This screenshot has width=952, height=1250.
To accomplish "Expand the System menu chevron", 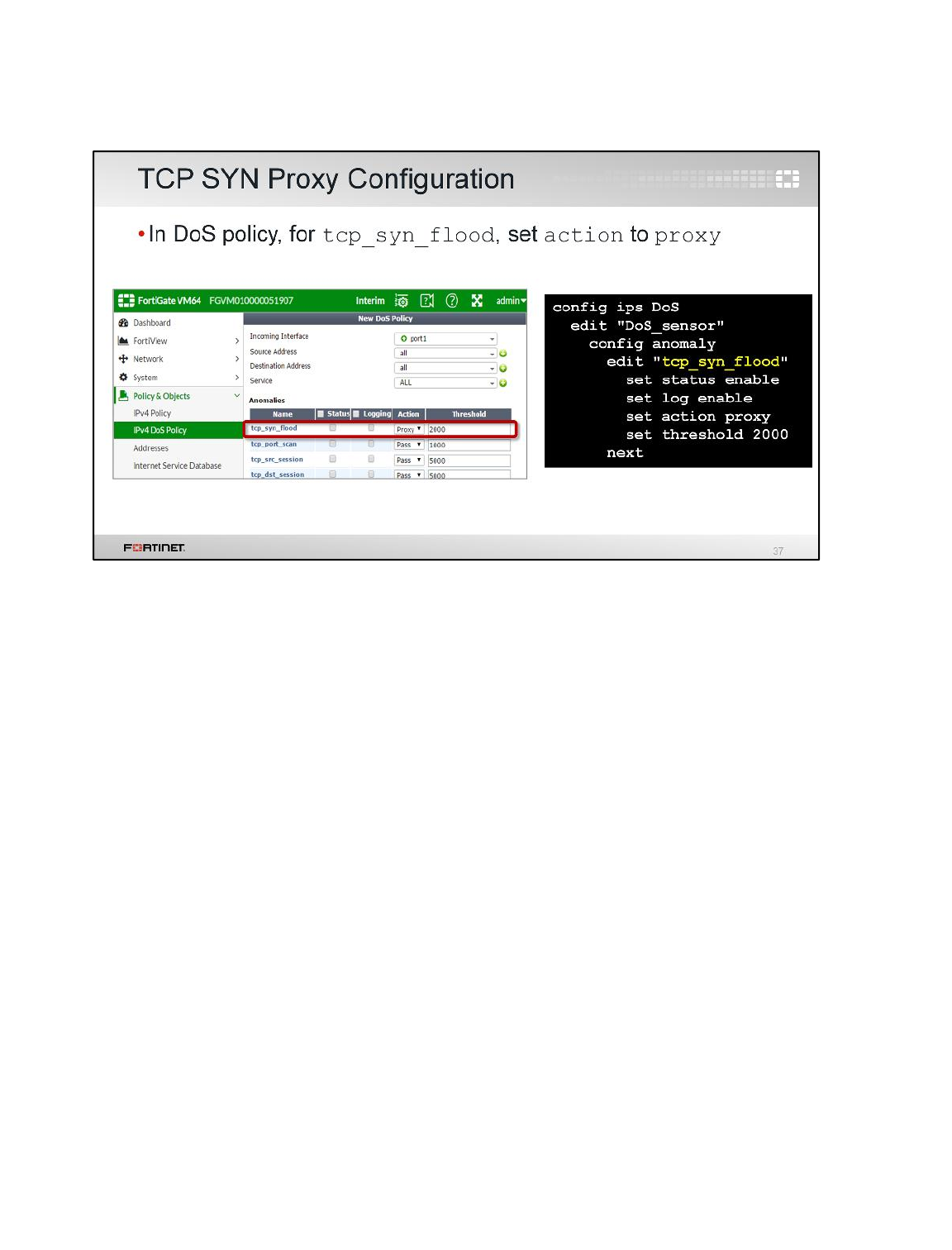I will (237, 377).
